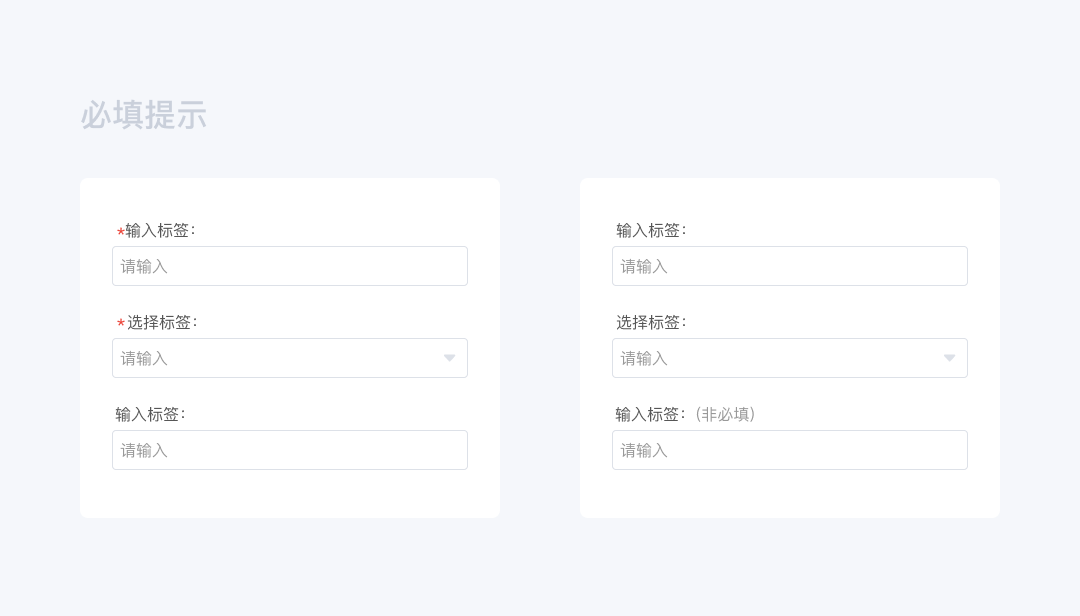Open the dropdown arrow in the right card's 选择标签 field
Viewport: 1080px width, 616px height.
(949, 358)
